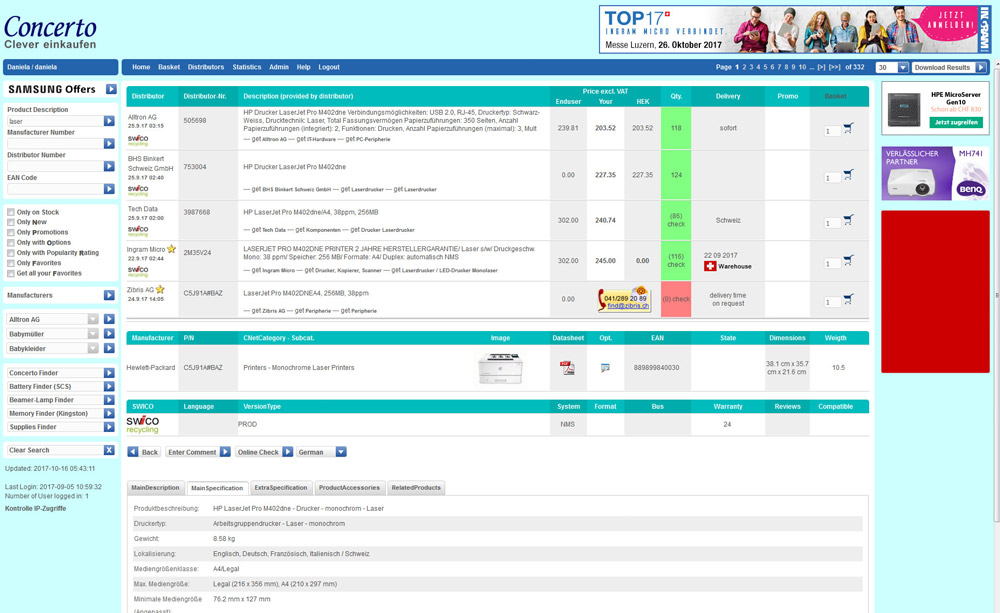
Task: Add Tech Data printer to basket
Action: pyautogui.click(x=848, y=220)
